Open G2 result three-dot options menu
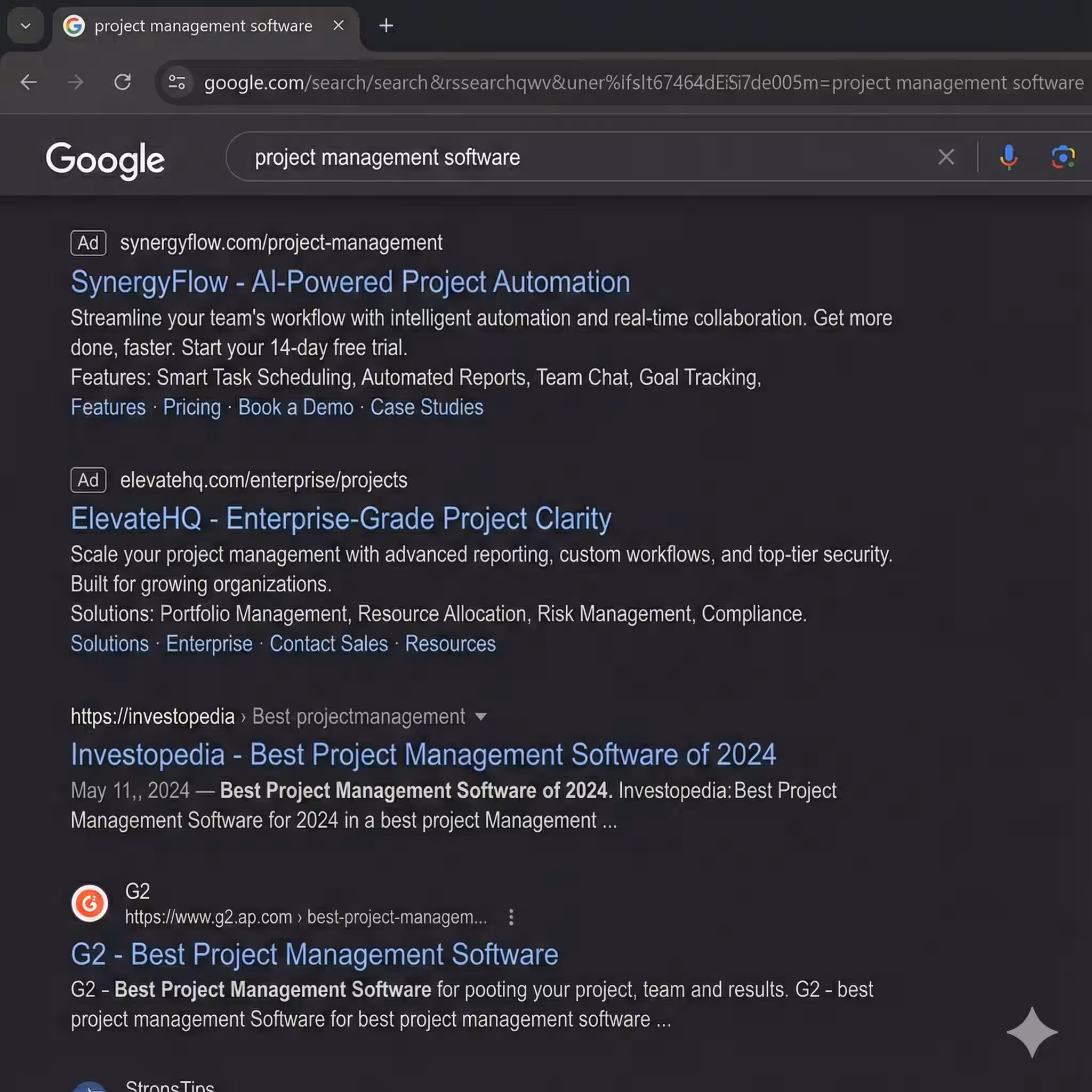The image size is (1092, 1092). click(511, 917)
